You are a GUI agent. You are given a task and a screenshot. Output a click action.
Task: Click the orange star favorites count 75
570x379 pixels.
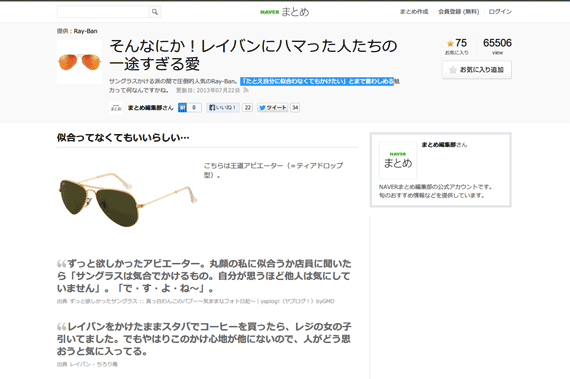tap(457, 43)
